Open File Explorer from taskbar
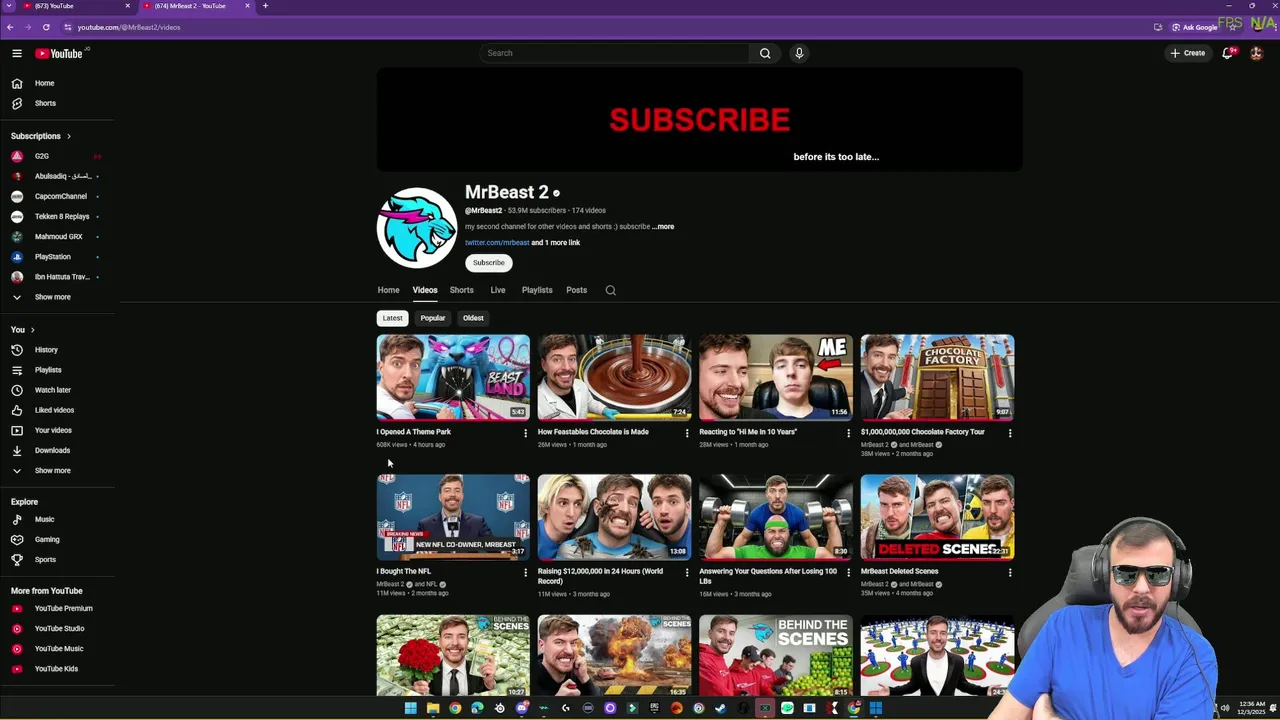The image size is (1280, 720). (x=432, y=708)
